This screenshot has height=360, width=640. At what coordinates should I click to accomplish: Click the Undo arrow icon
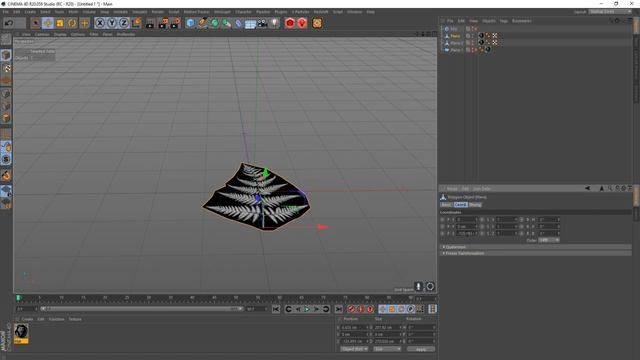(9, 23)
